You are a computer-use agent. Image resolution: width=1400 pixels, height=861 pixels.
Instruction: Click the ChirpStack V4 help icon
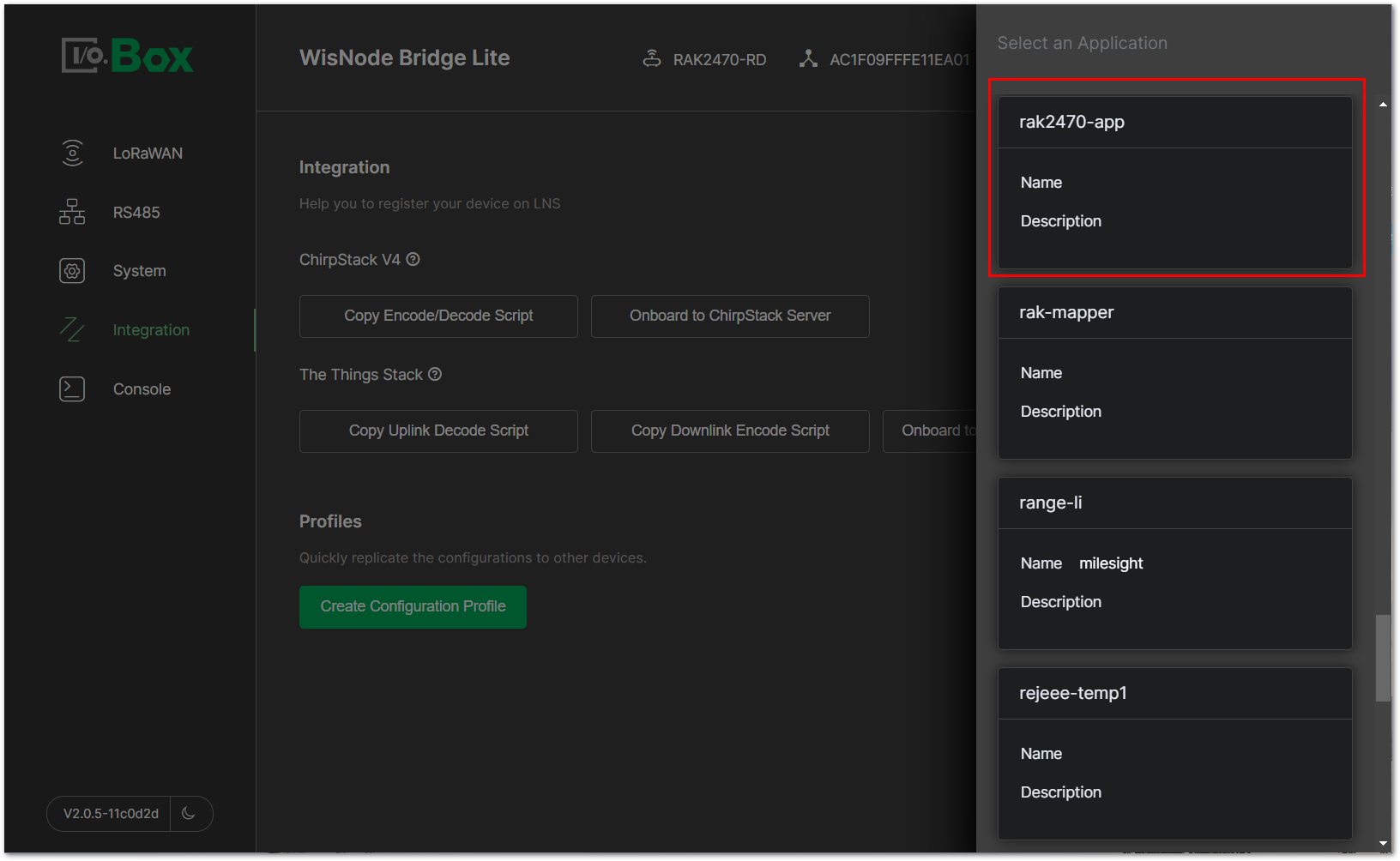[x=413, y=259]
